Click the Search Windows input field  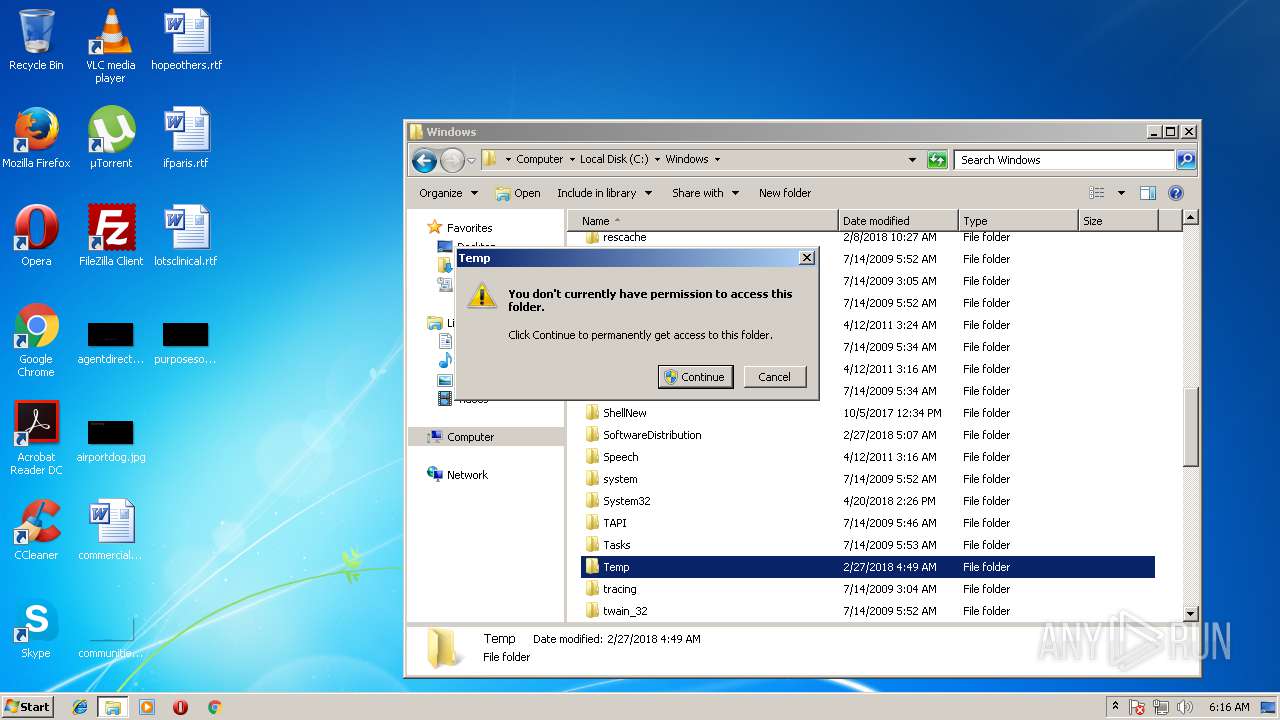[1064, 160]
